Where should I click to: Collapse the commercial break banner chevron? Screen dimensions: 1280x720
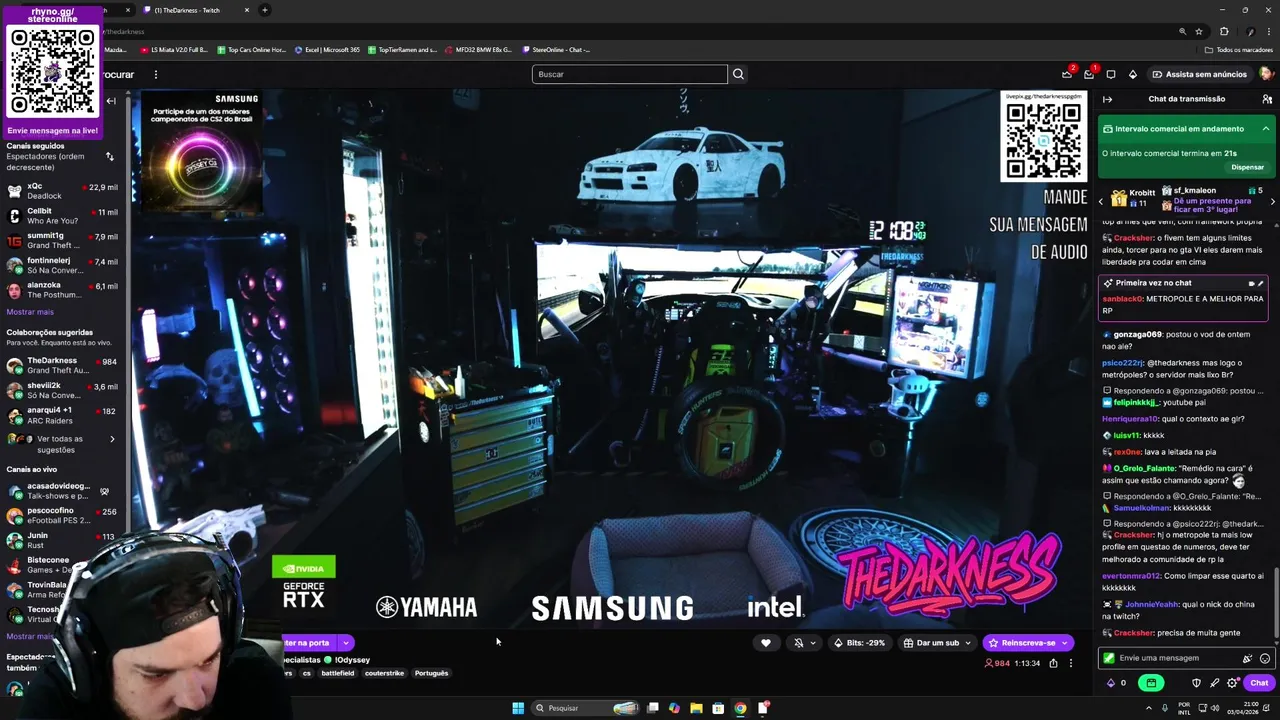coord(1265,129)
